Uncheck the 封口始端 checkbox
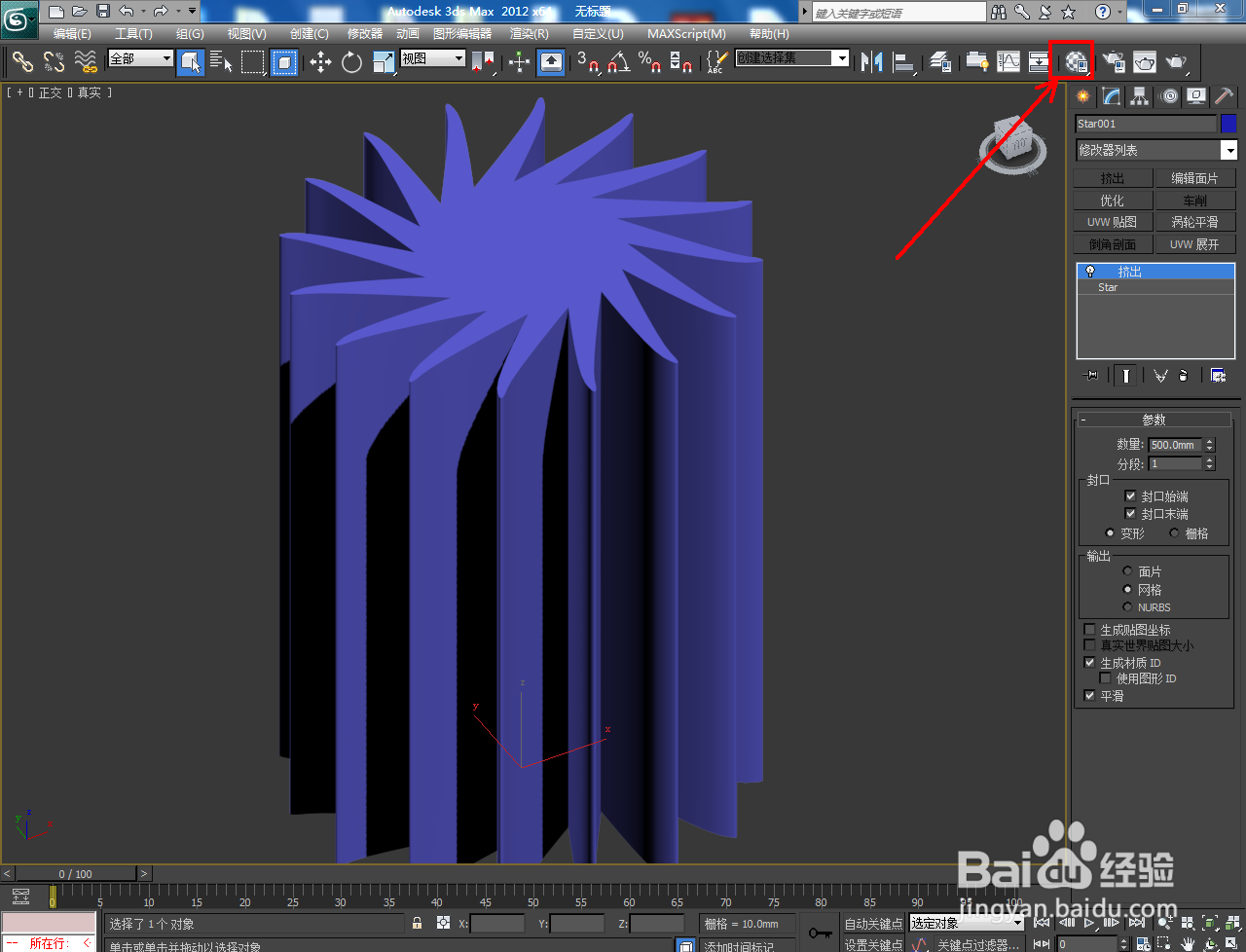Image resolution: width=1246 pixels, height=952 pixels. (x=1130, y=495)
